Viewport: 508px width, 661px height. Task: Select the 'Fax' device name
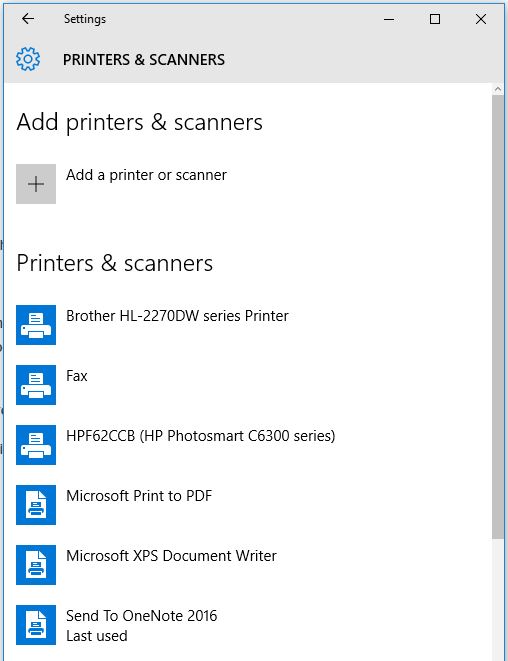tap(77, 376)
